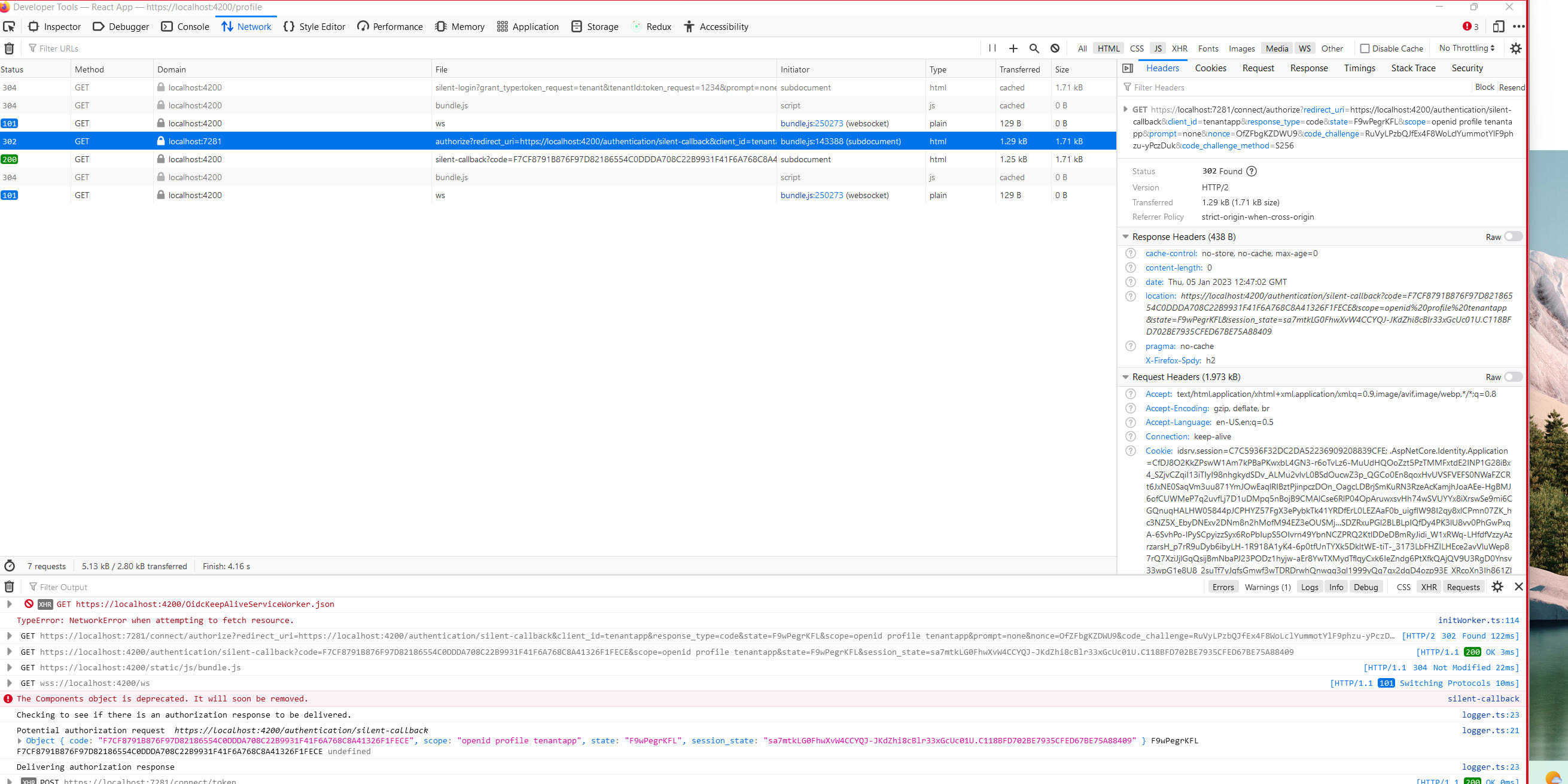The width and height of the screenshot is (1568, 784).
Task: Expand the GET authorize request details
Action: click(1126, 110)
